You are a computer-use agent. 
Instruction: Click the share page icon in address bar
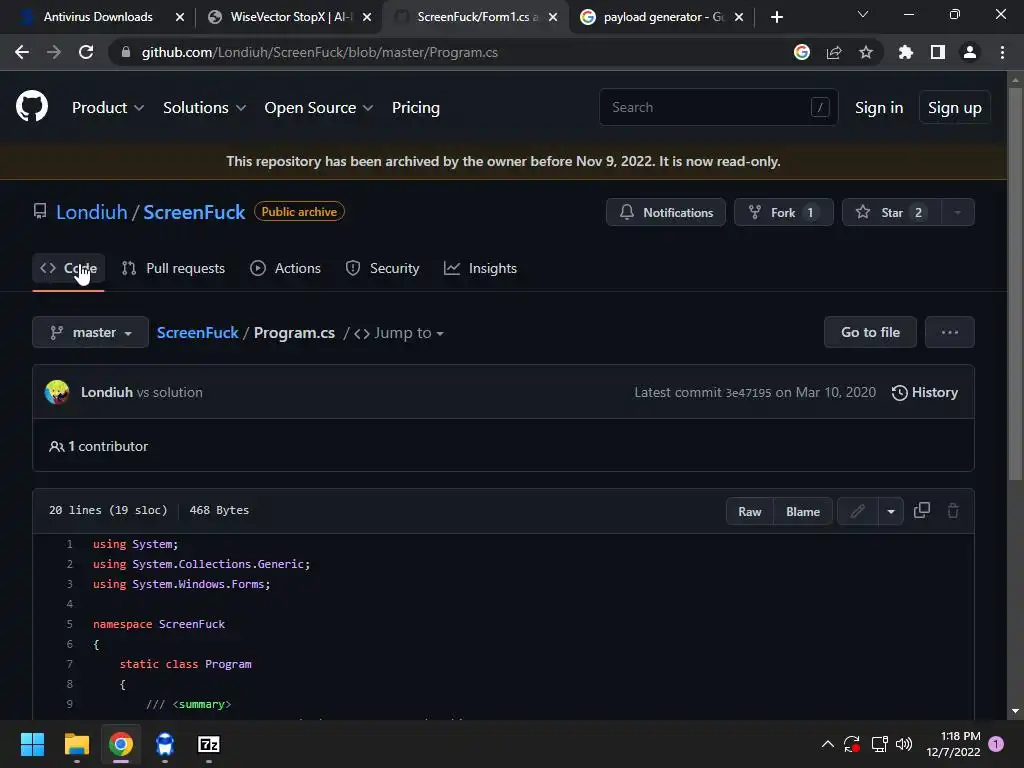(x=834, y=52)
